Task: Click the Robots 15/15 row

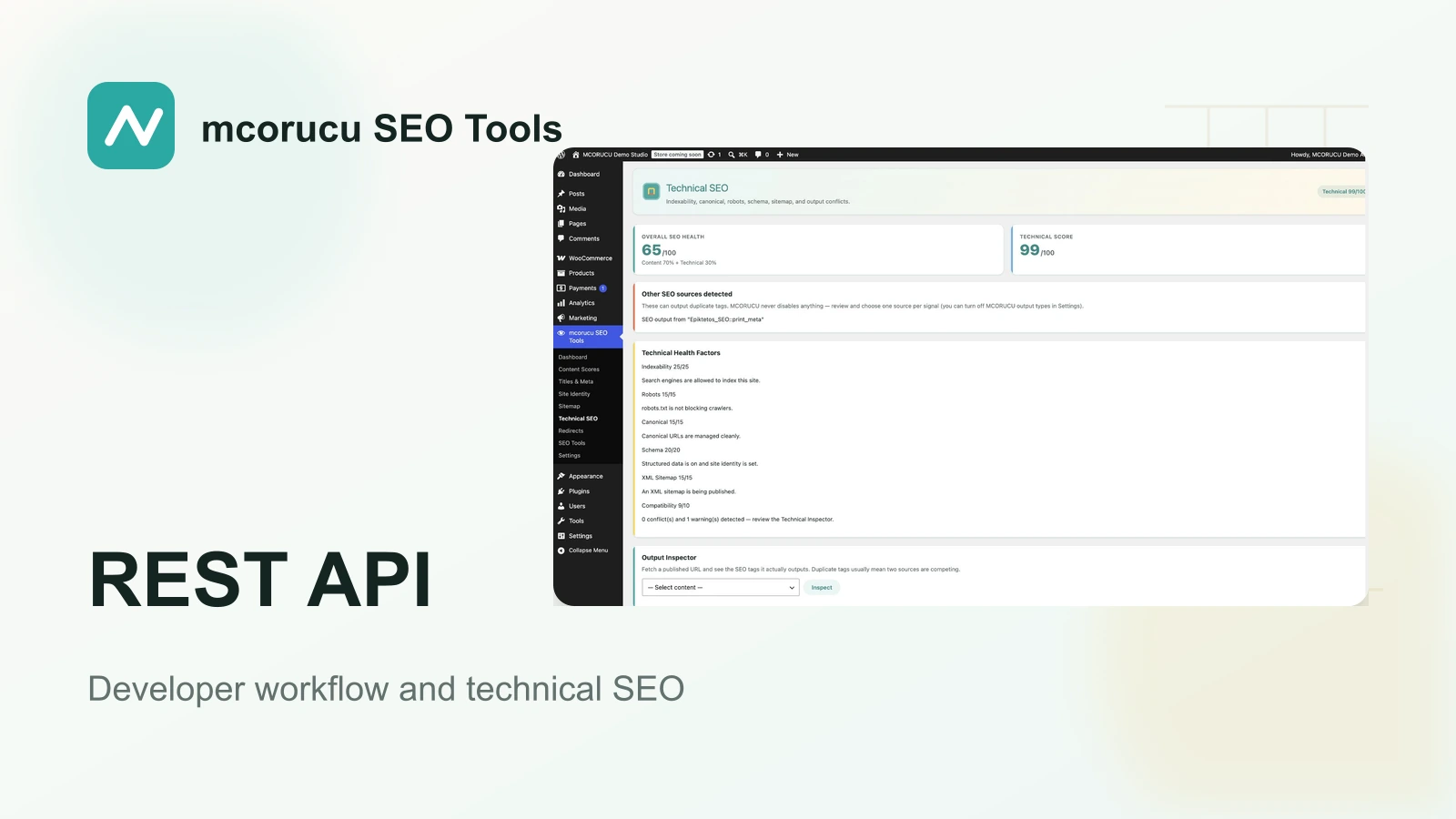Action: point(659,394)
